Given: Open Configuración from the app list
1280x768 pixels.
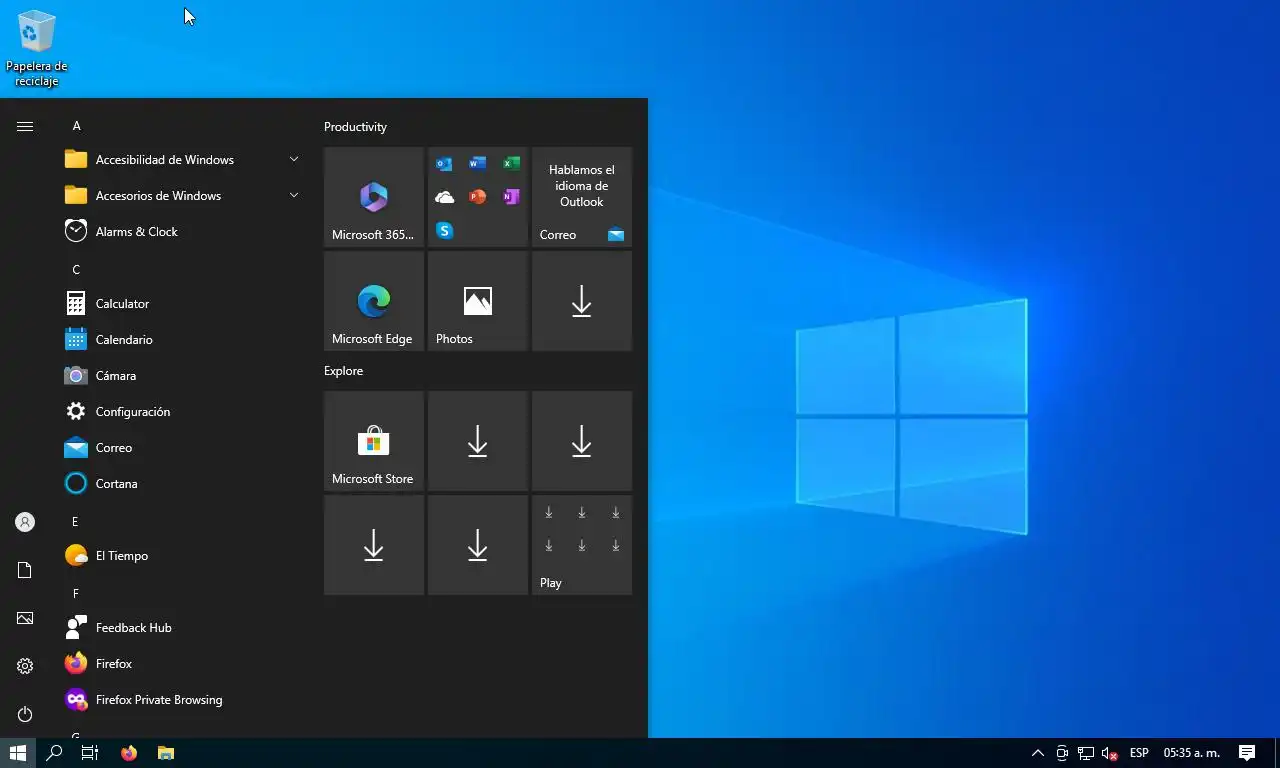Looking at the screenshot, I should (x=183, y=411).
